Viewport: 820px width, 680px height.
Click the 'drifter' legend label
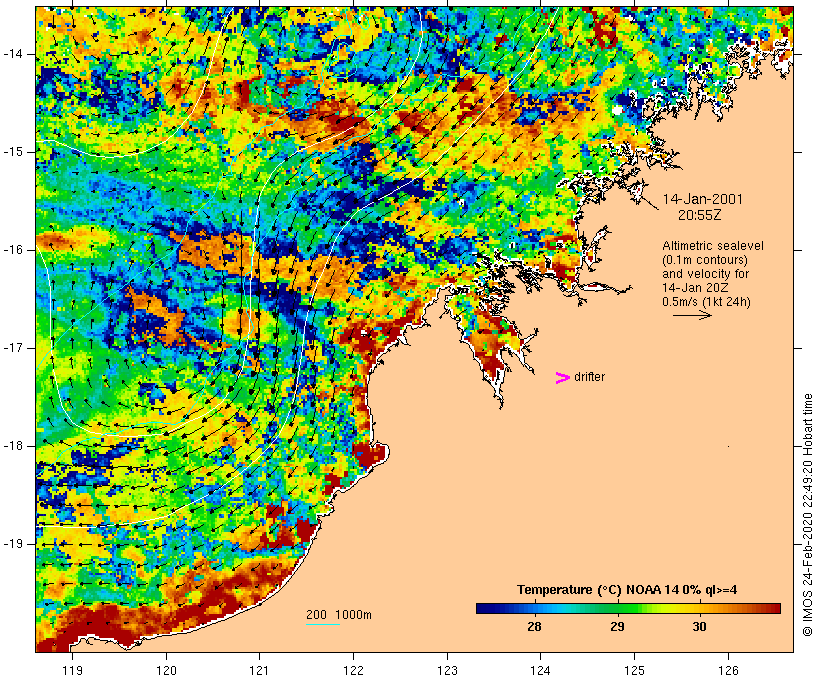[x=589, y=377]
